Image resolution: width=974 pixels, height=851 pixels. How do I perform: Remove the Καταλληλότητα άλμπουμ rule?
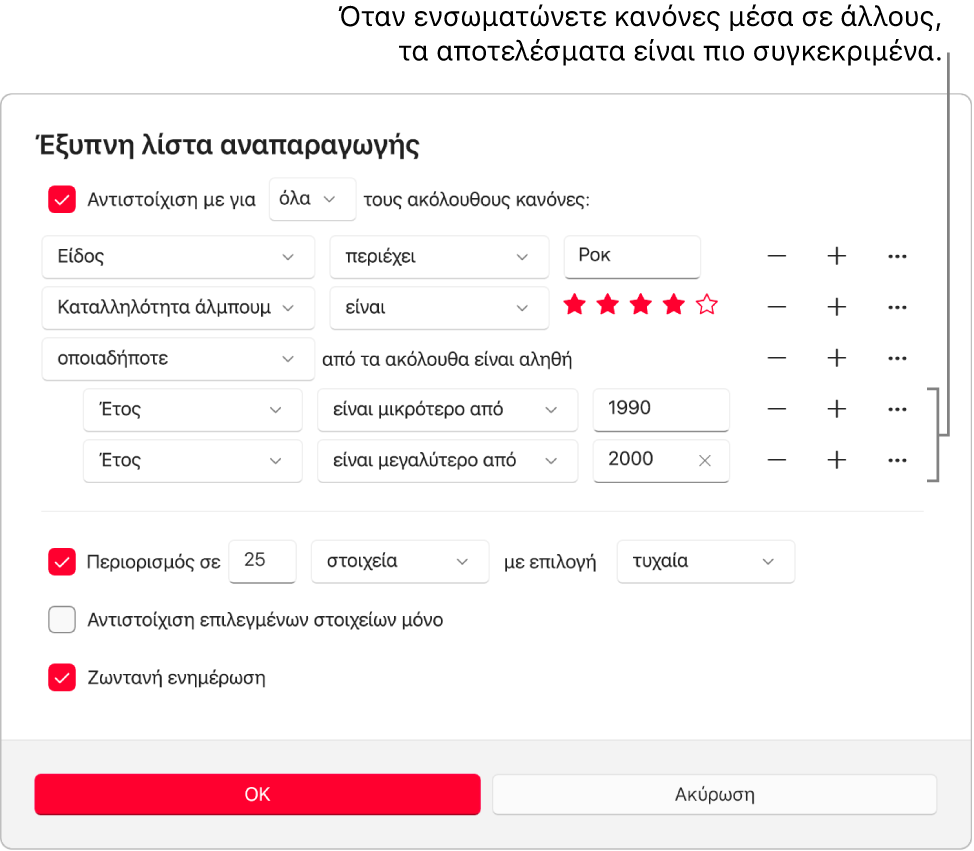(776, 307)
